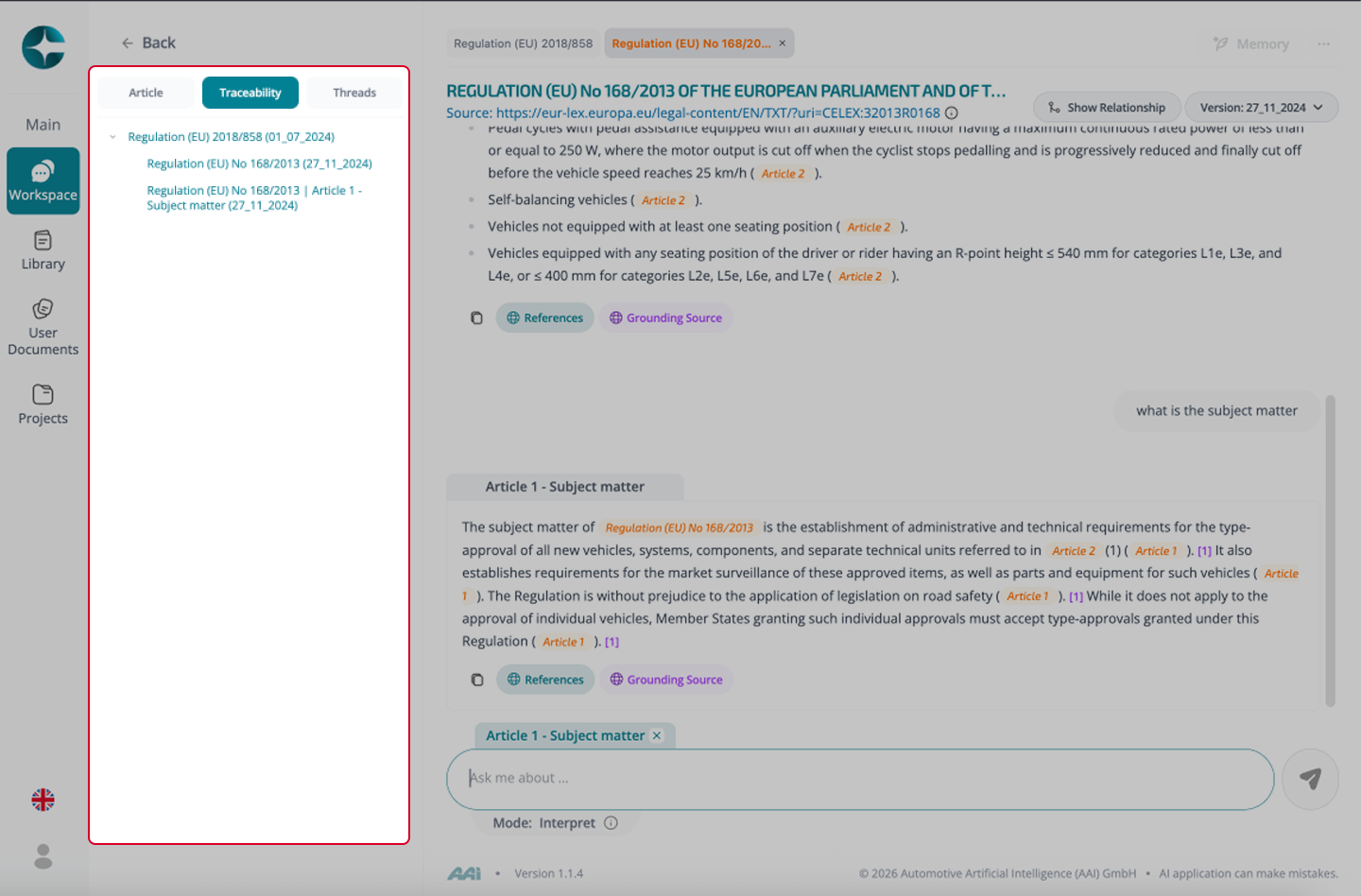
Task: Collapse the Regulation (EU) 2018/858 tree node
Action: (x=112, y=137)
